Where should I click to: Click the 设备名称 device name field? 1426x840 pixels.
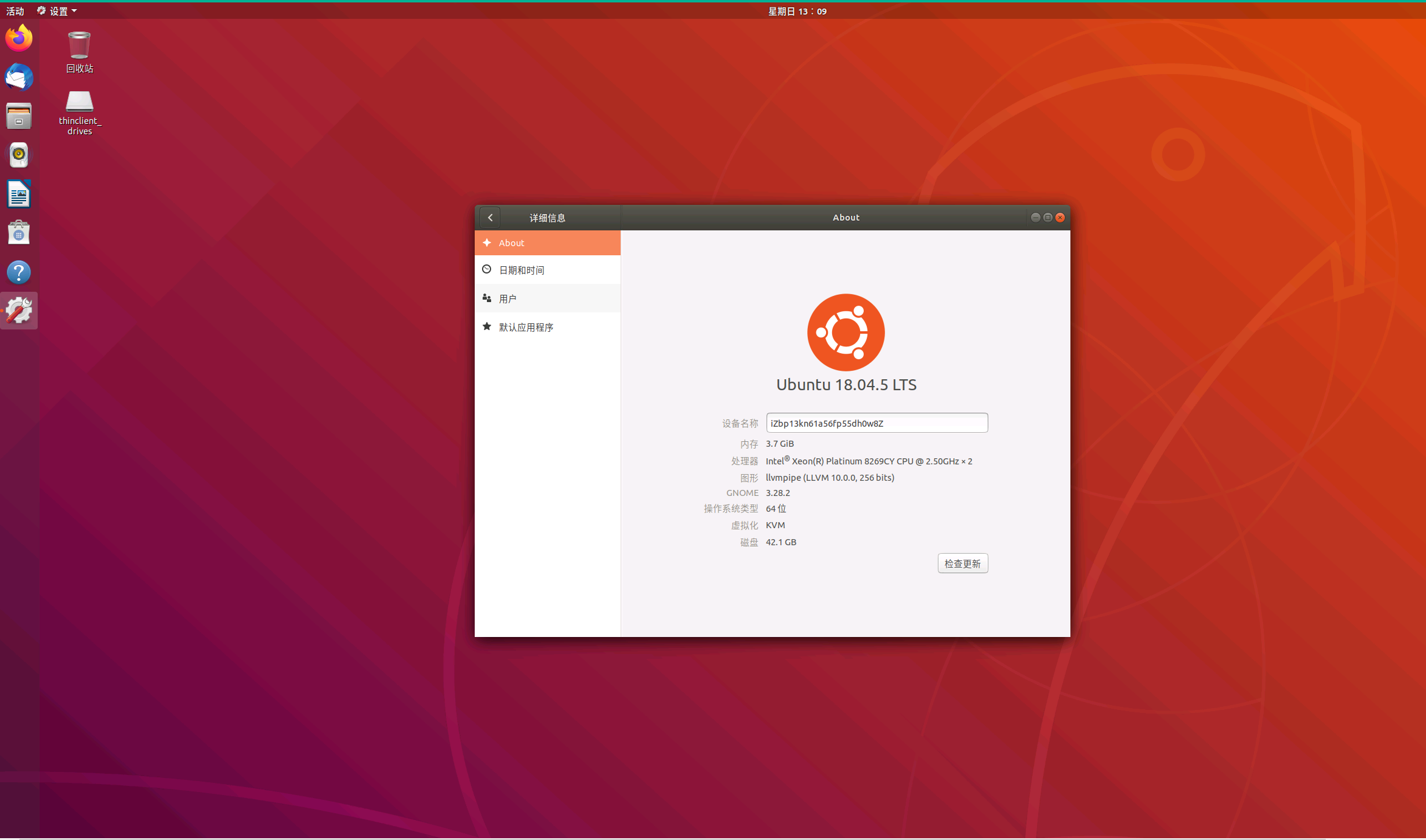click(x=877, y=423)
